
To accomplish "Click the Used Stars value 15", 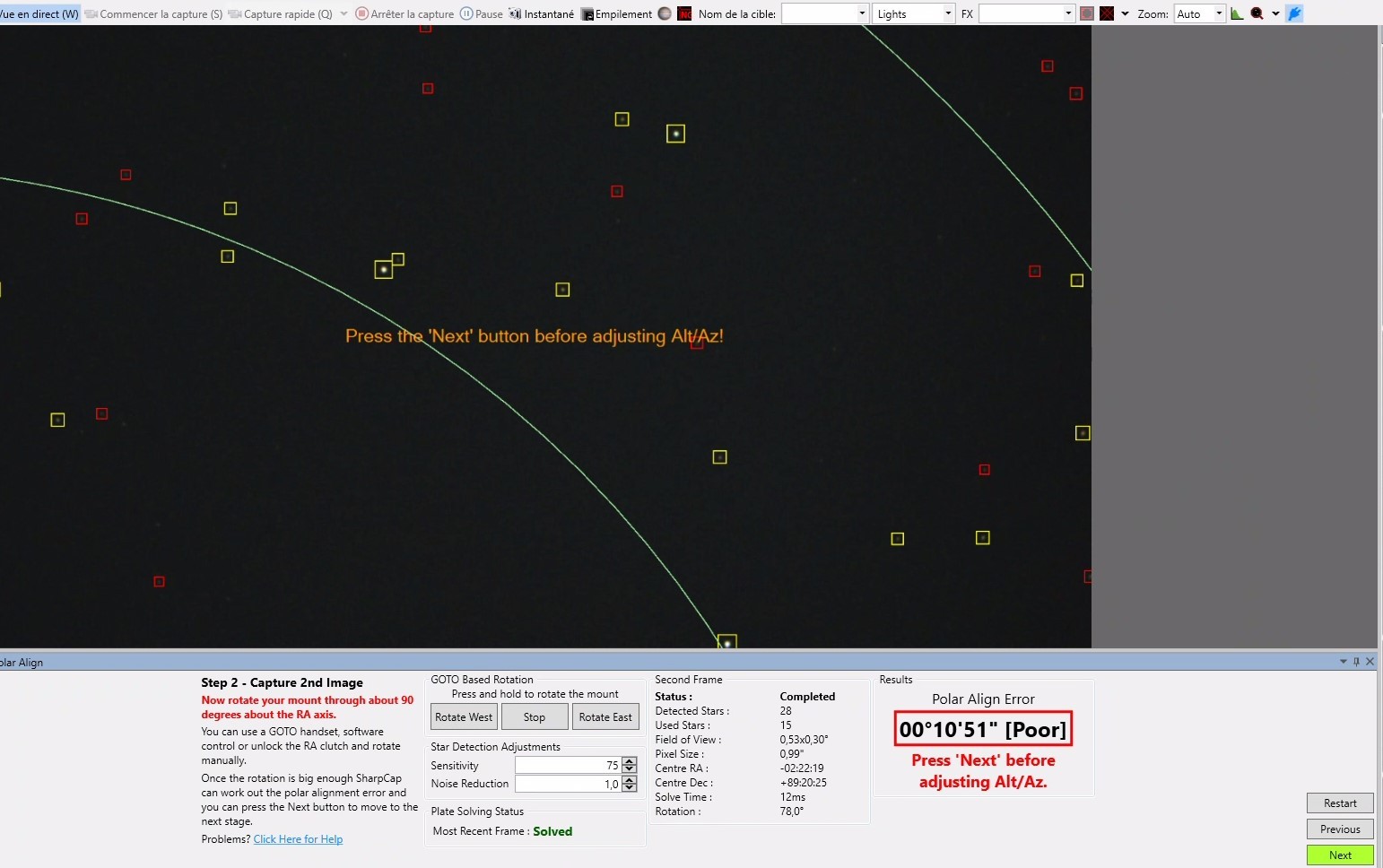I will (786, 725).
